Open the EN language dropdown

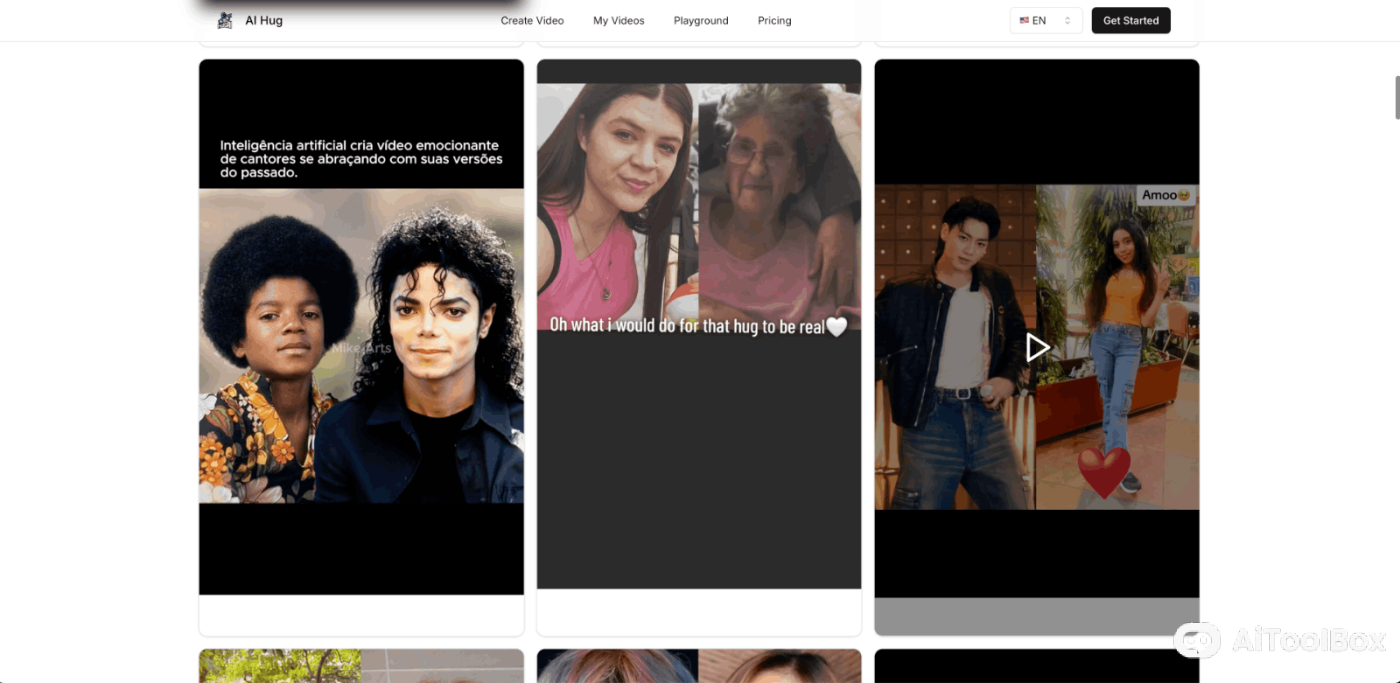(x=1045, y=20)
